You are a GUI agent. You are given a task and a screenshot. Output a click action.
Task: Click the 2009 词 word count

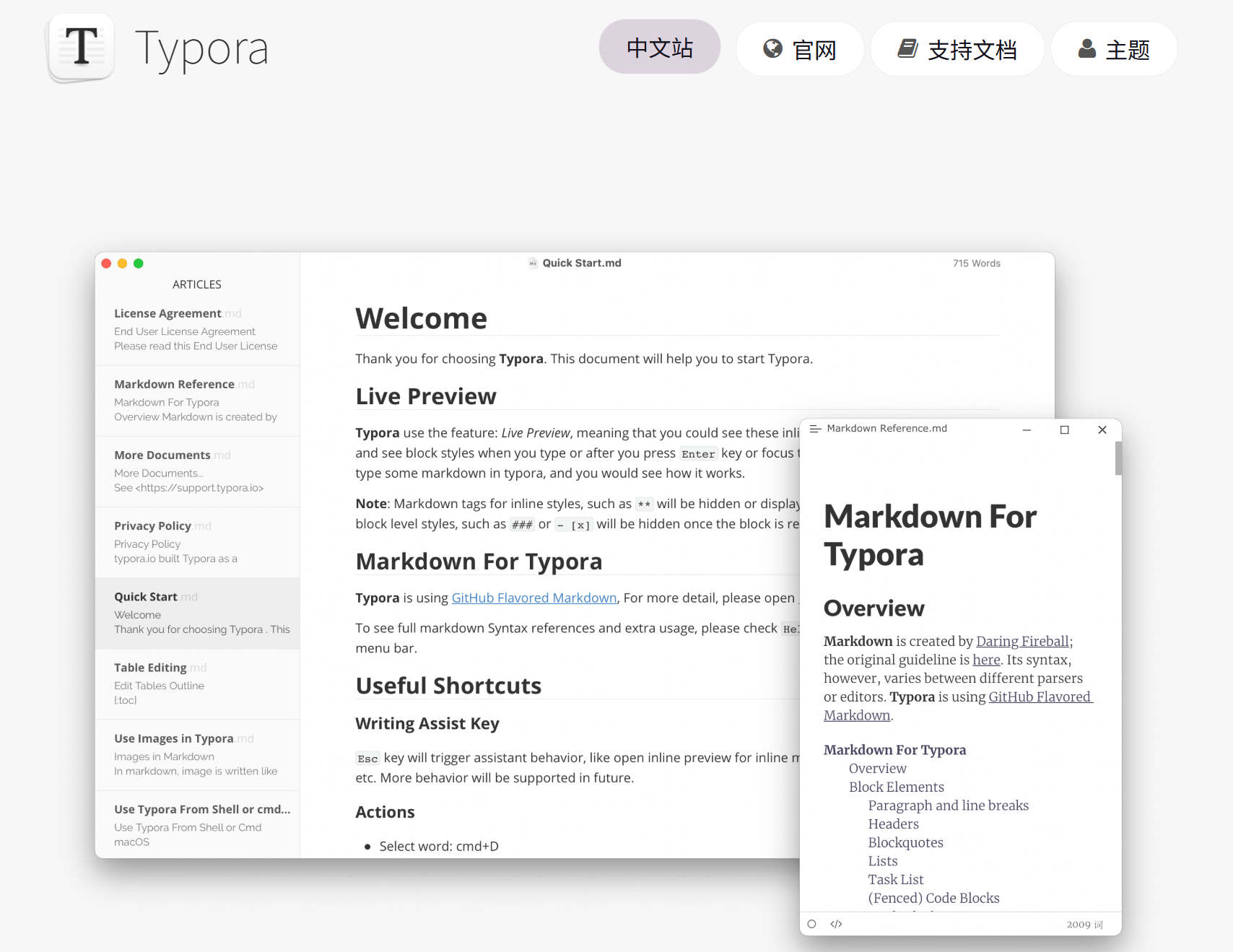[x=1084, y=925]
